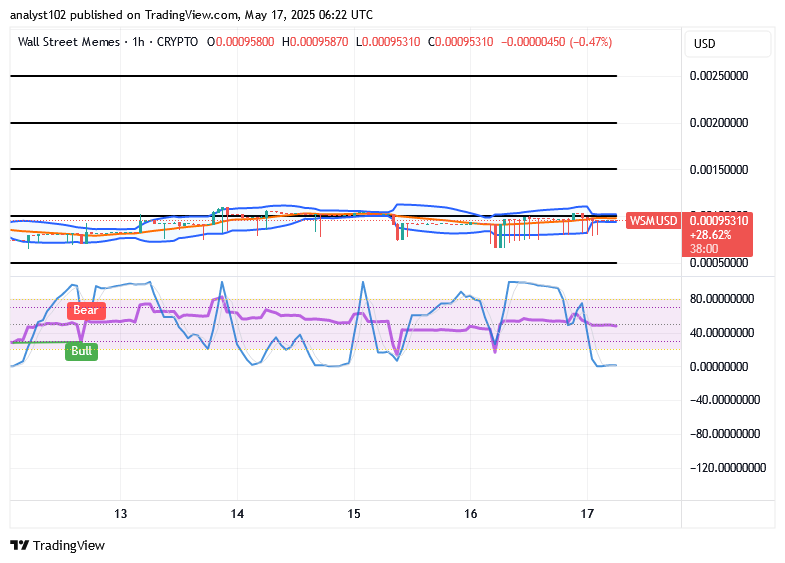The height and width of the screenshot is (563, 785).
Task: Click the 1h interval text in the header
Action: click(x=139, y=42)
